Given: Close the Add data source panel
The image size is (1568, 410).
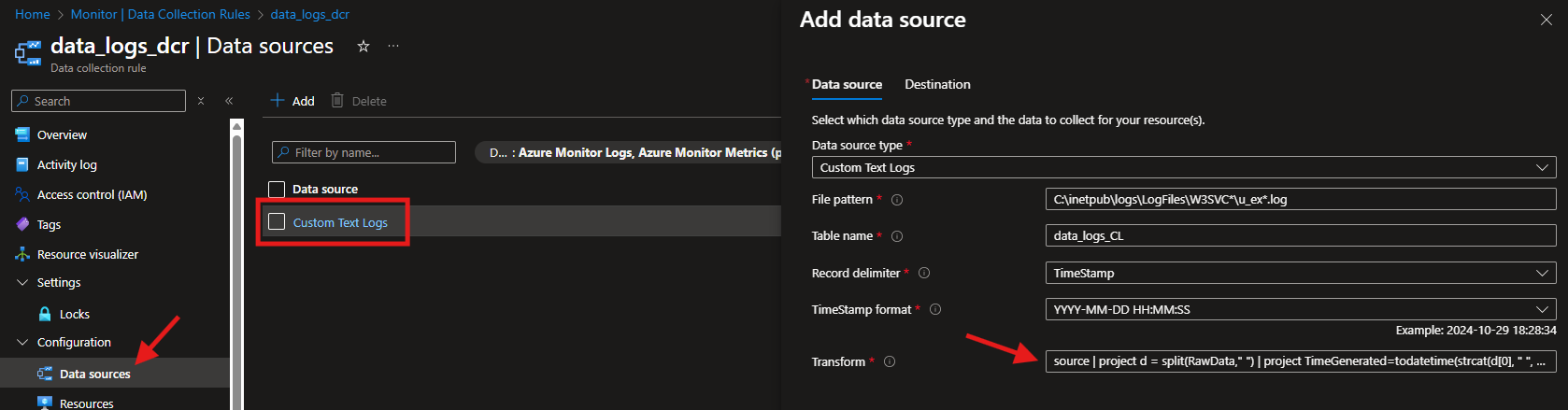Looking at the screenshot, I should (1546, 20).
